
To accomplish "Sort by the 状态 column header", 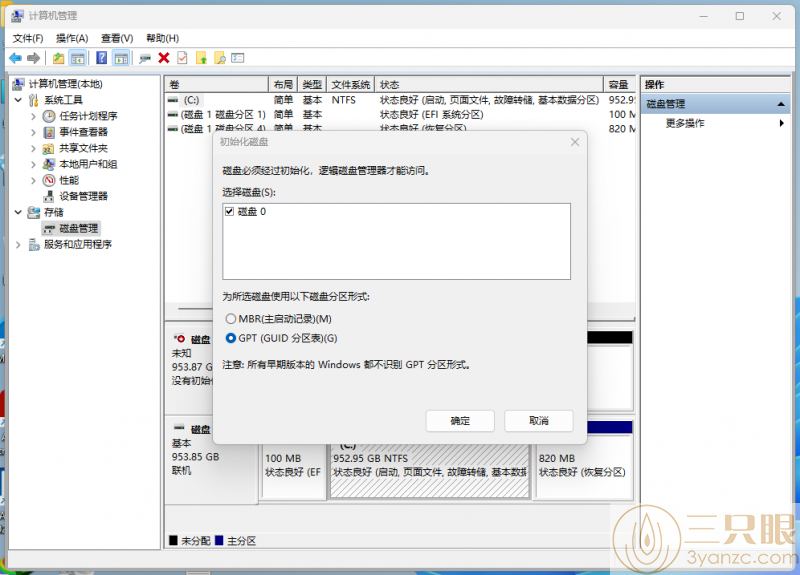I will tap(489, 84).
